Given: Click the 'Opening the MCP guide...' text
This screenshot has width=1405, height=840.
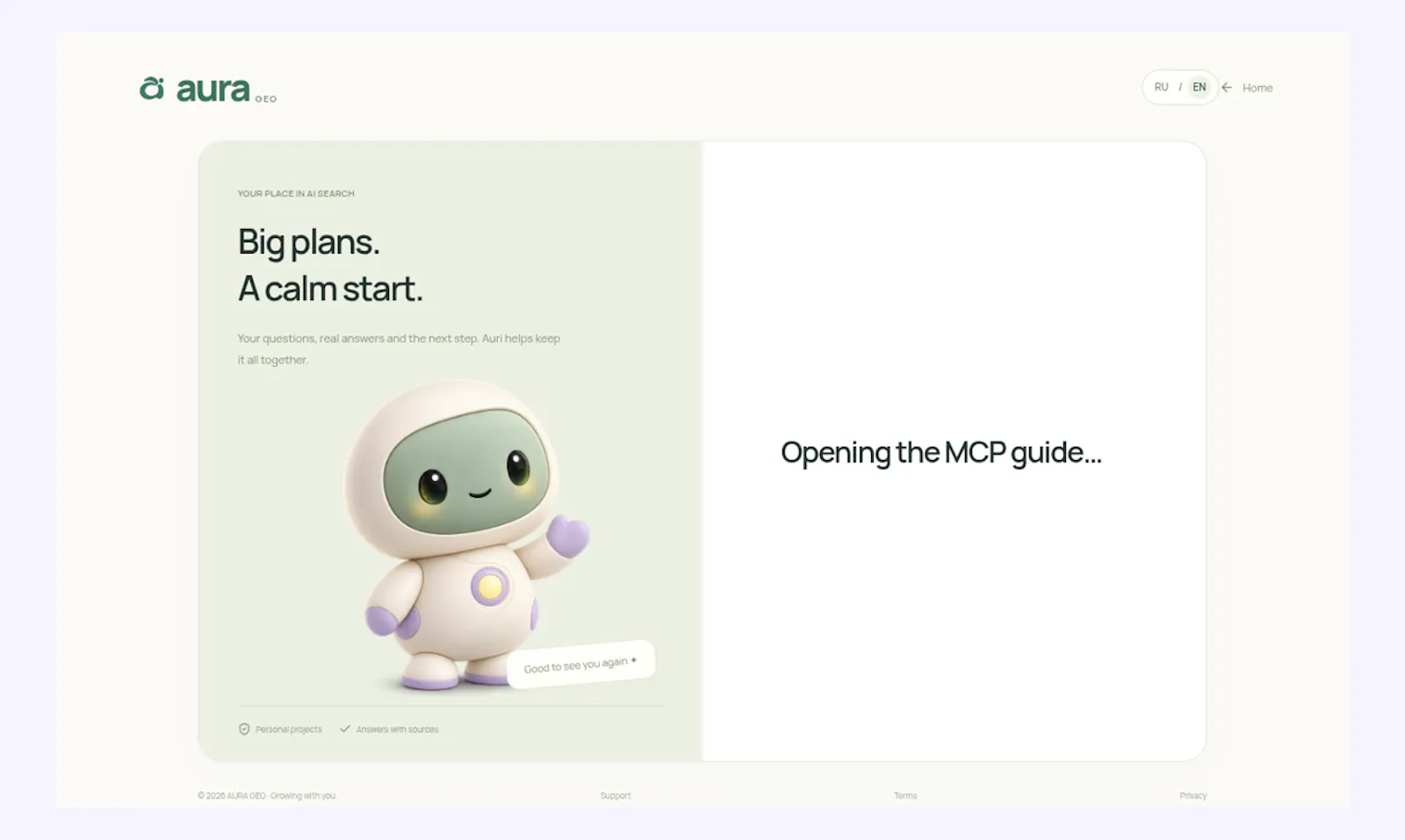Looking at the screenshot, I should (x=941, y=453).
